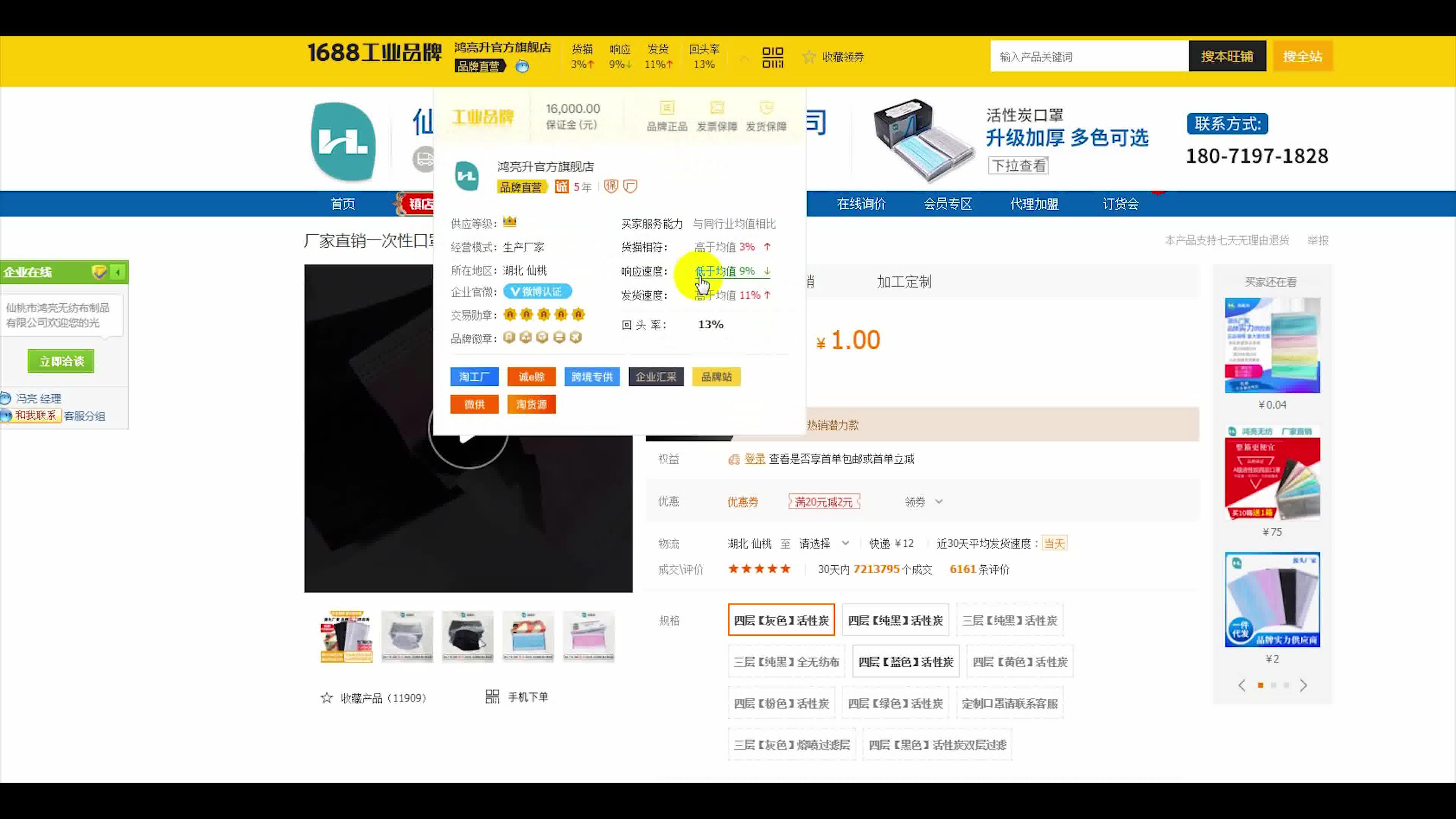
Task: Click the 品牌正品 guarantee icon
Action: pyautogui.click(x=667, y=107)
